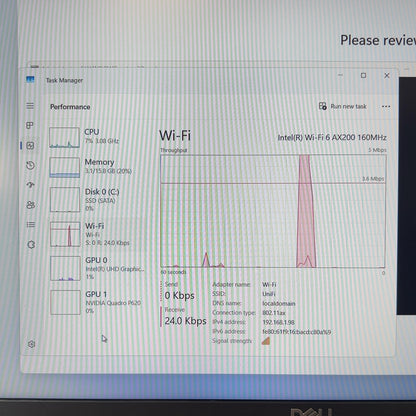Click the IPv4 address 192.168.1.98
The height and width of the screenshot is (416, 416).
pos(279,322)
